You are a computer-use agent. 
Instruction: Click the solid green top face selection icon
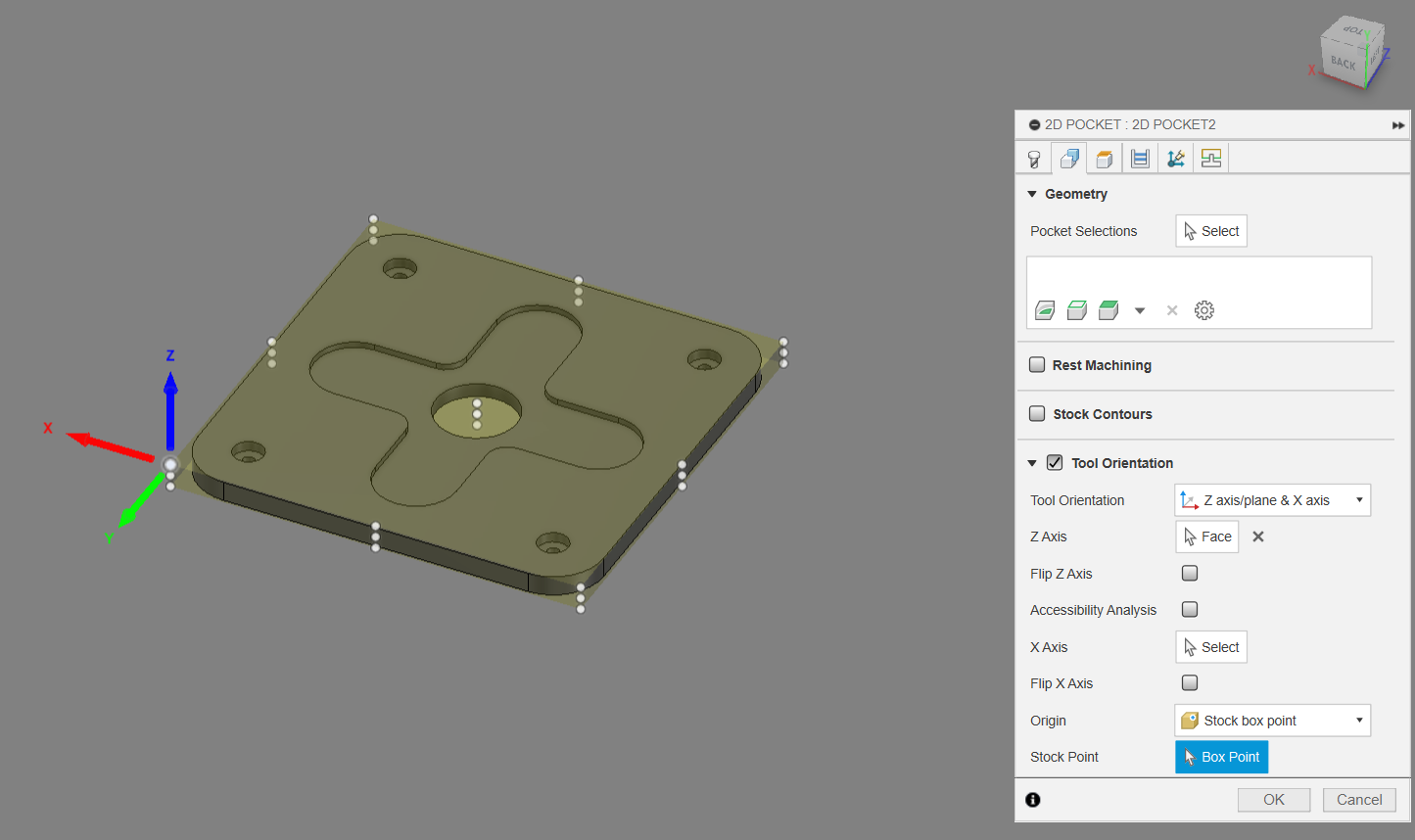[x=1108, y=310]
